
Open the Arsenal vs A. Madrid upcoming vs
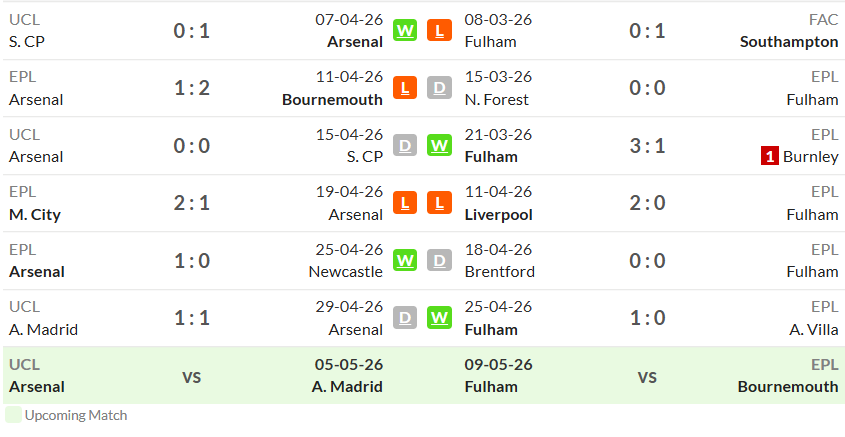pyautogui.click(x=191, y=377)
